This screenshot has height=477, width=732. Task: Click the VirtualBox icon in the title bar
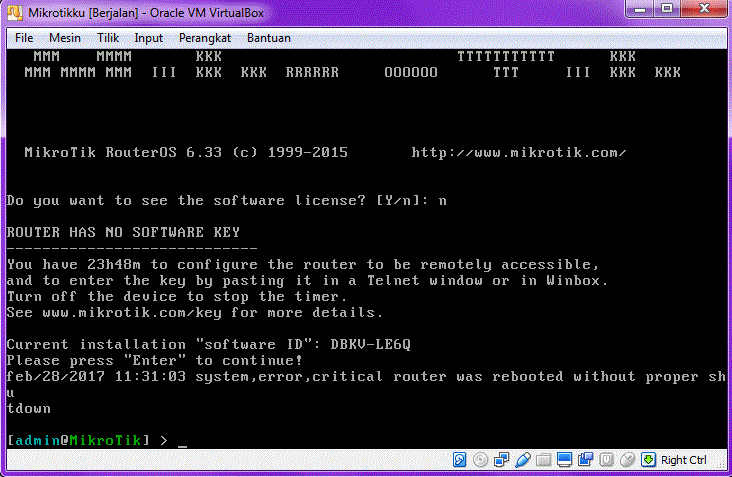click(x=15, y=13)
